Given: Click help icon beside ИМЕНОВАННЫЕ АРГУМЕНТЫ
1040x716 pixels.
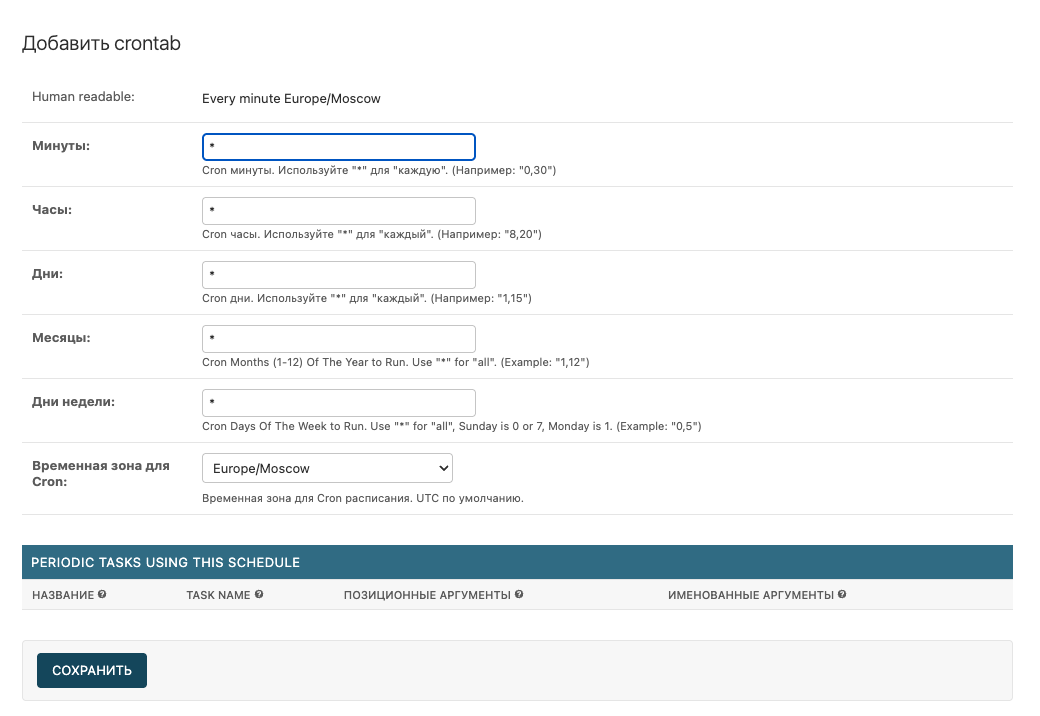Looking at the screenshot, I should pos(842,595).
